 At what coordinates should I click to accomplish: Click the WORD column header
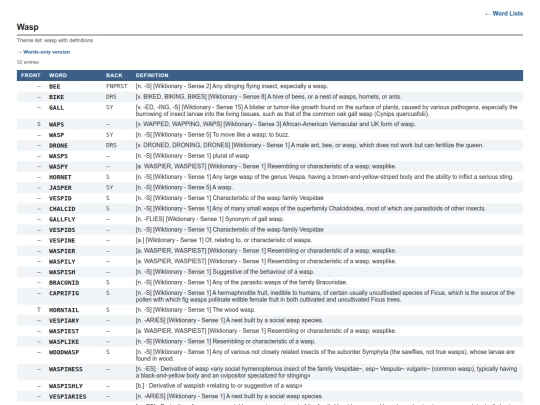58,75
